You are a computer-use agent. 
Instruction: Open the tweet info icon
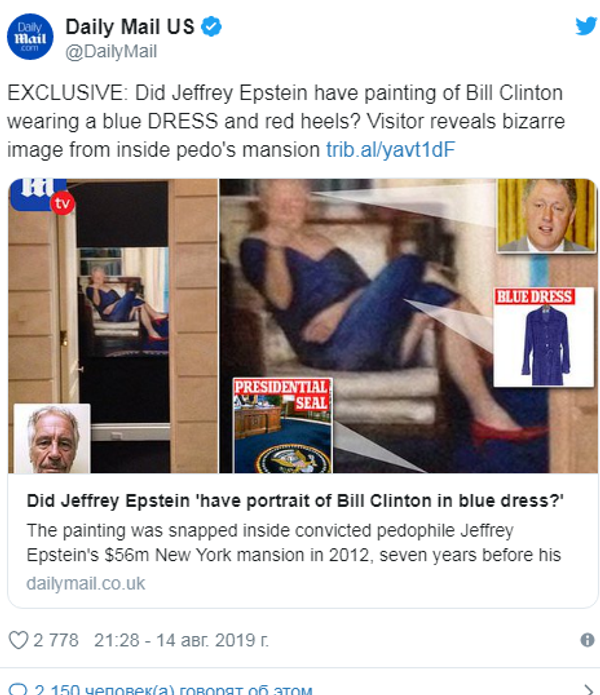point(587,640)
